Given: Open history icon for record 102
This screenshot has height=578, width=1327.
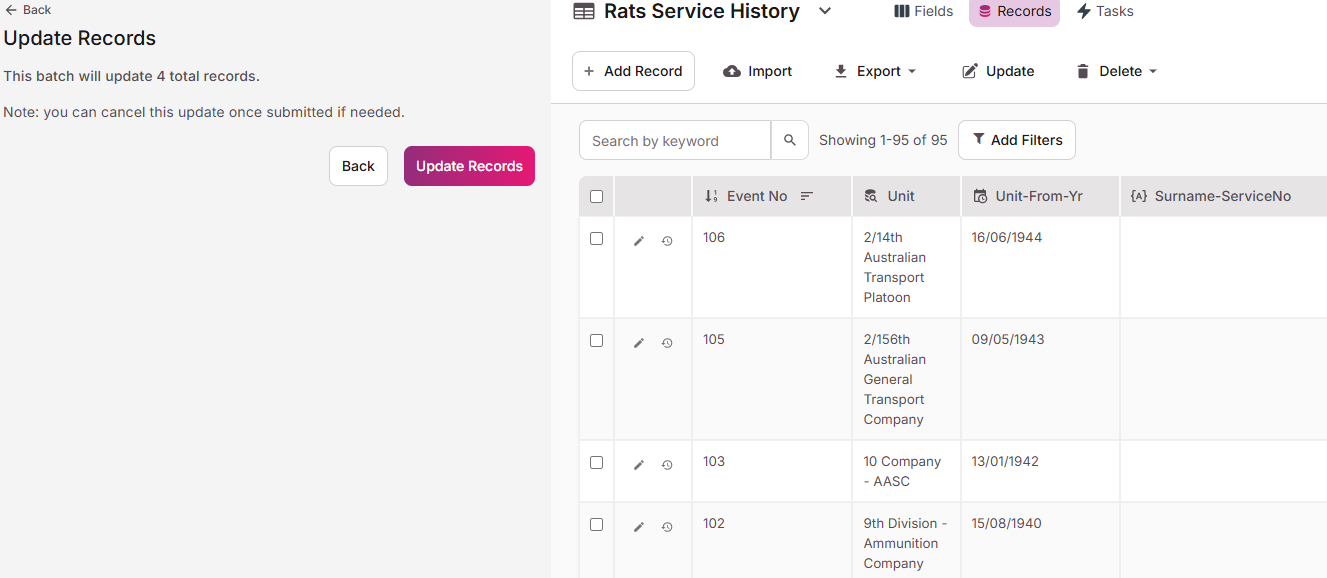Looking at the screenshot, I should [x=667, y=527].
